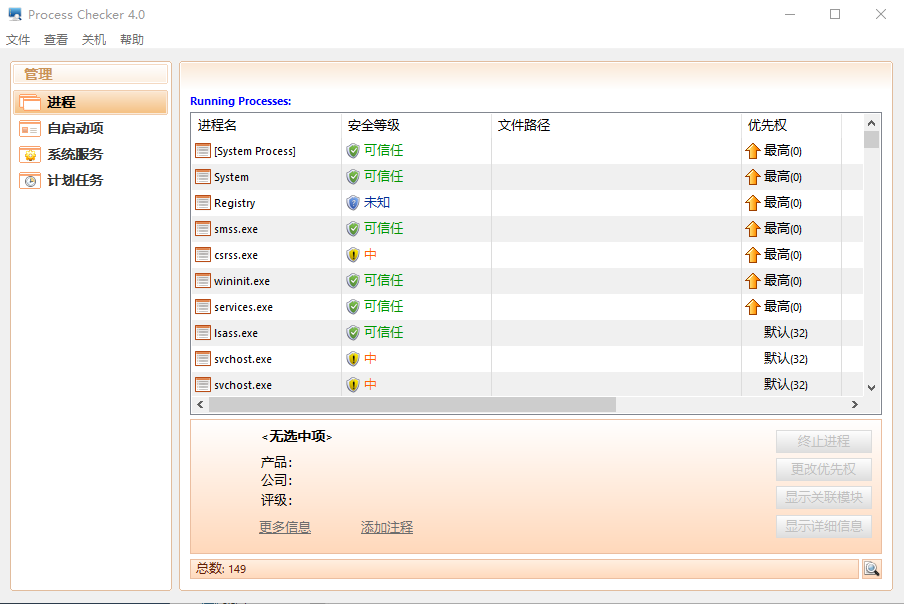The height and width of the screenshot is (604, 904).
Task: Click the orange 最高 priority arrow for smss.exe
Action: click(754, 228)
